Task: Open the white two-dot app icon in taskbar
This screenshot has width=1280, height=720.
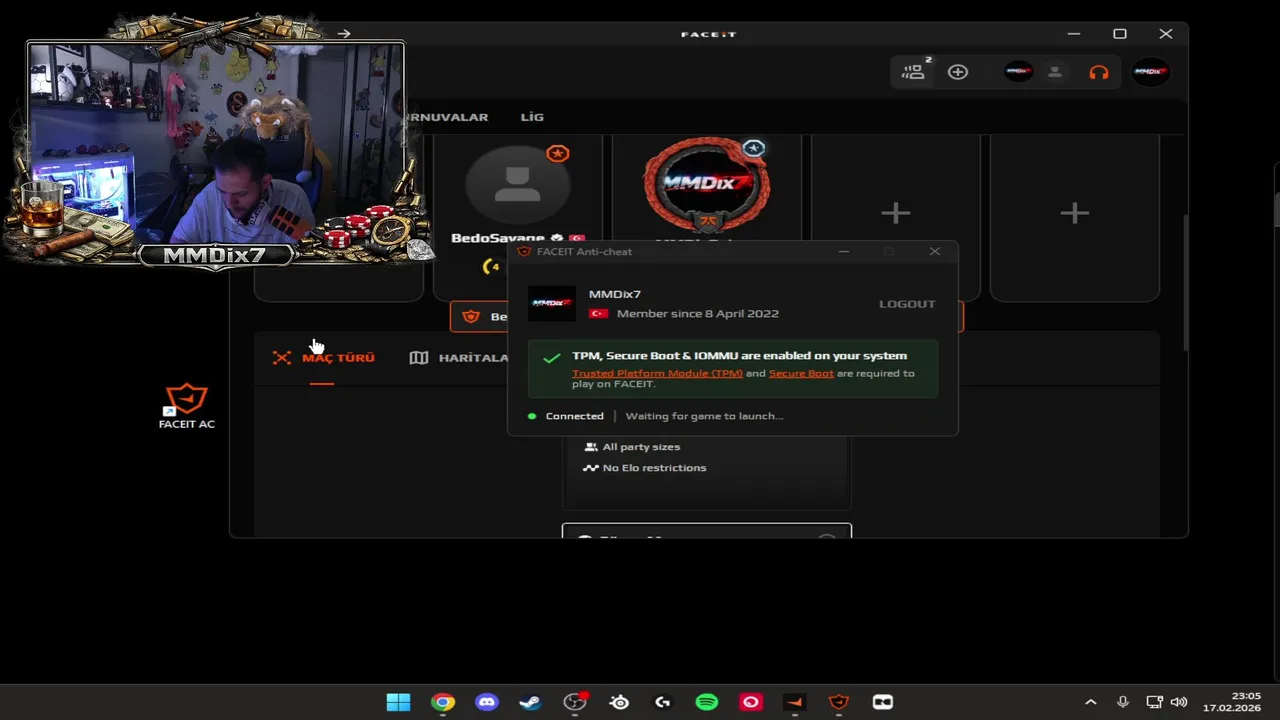Action: point(883,702)
